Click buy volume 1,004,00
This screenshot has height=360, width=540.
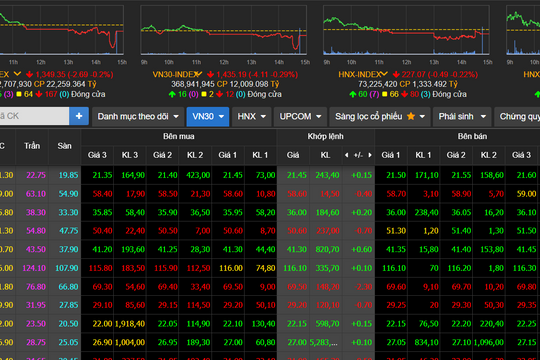(x=130, y=342)
